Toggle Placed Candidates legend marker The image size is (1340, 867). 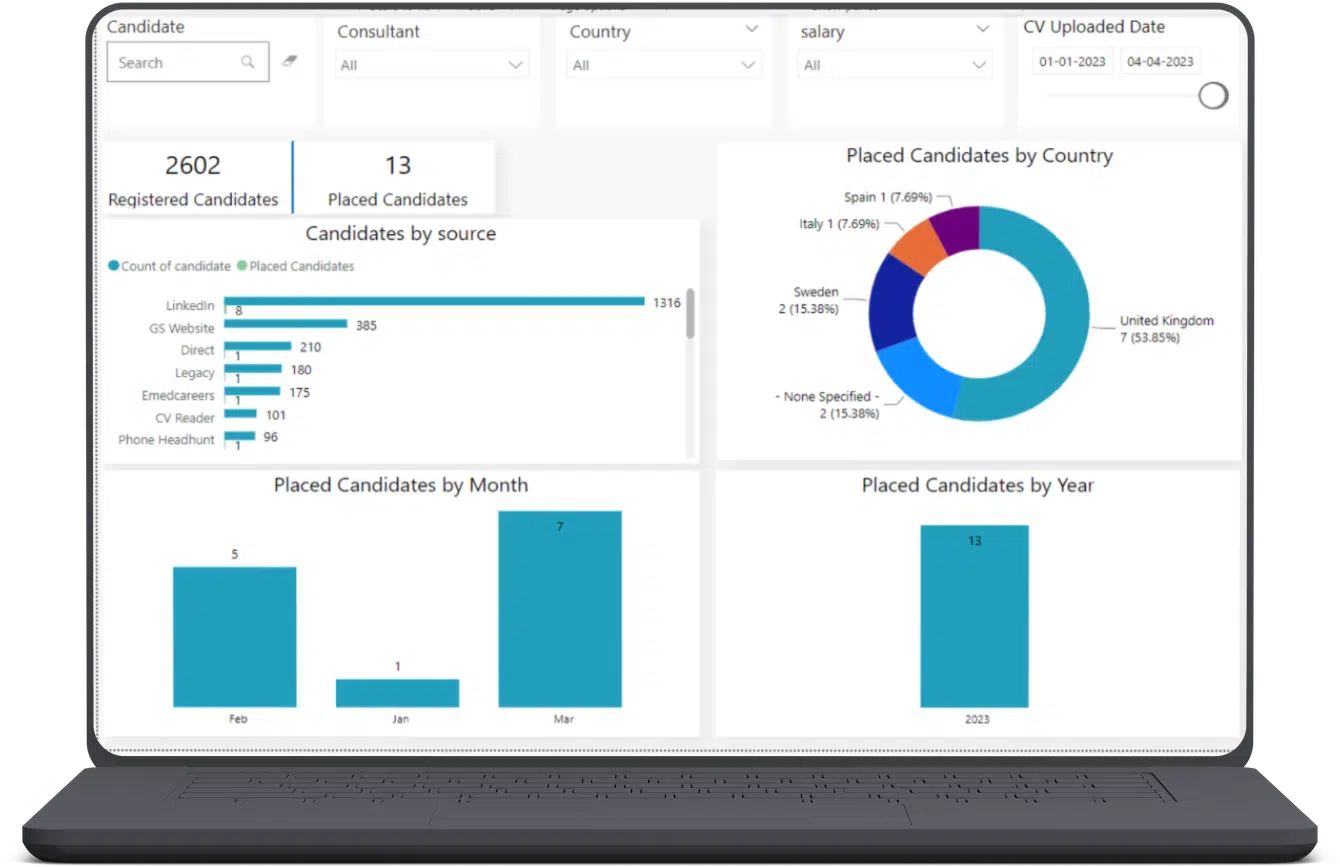[x=241, y=266]
